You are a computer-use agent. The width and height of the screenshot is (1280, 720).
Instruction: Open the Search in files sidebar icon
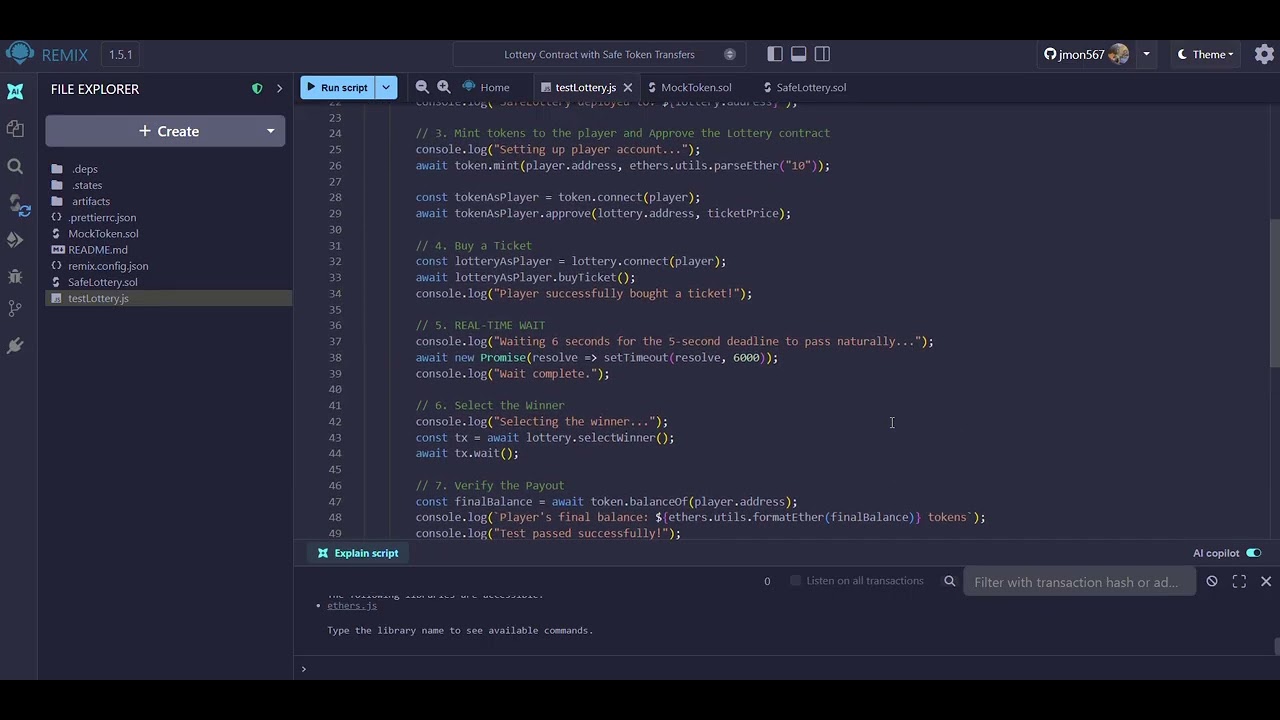coord(15,166)
